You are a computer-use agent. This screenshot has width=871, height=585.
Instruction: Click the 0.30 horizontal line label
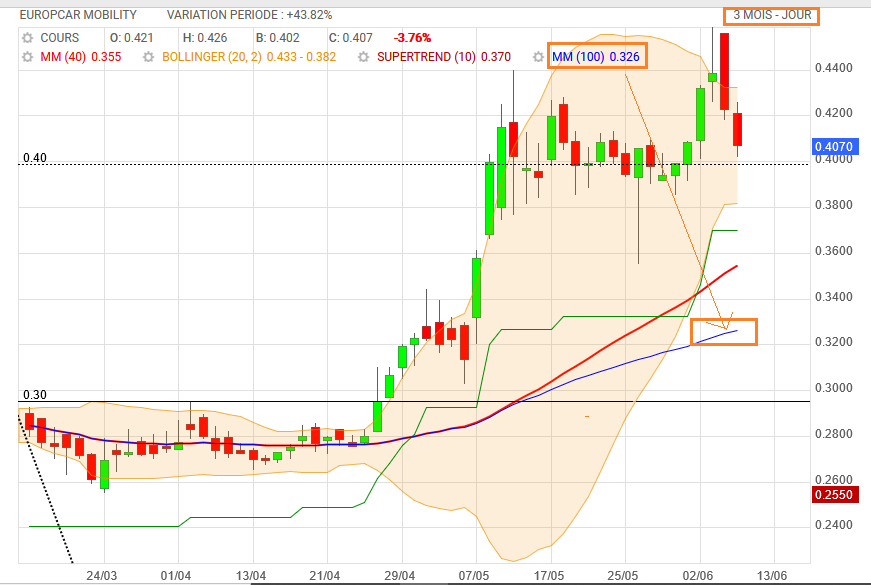pyautogui.click(x=35, y=395)
